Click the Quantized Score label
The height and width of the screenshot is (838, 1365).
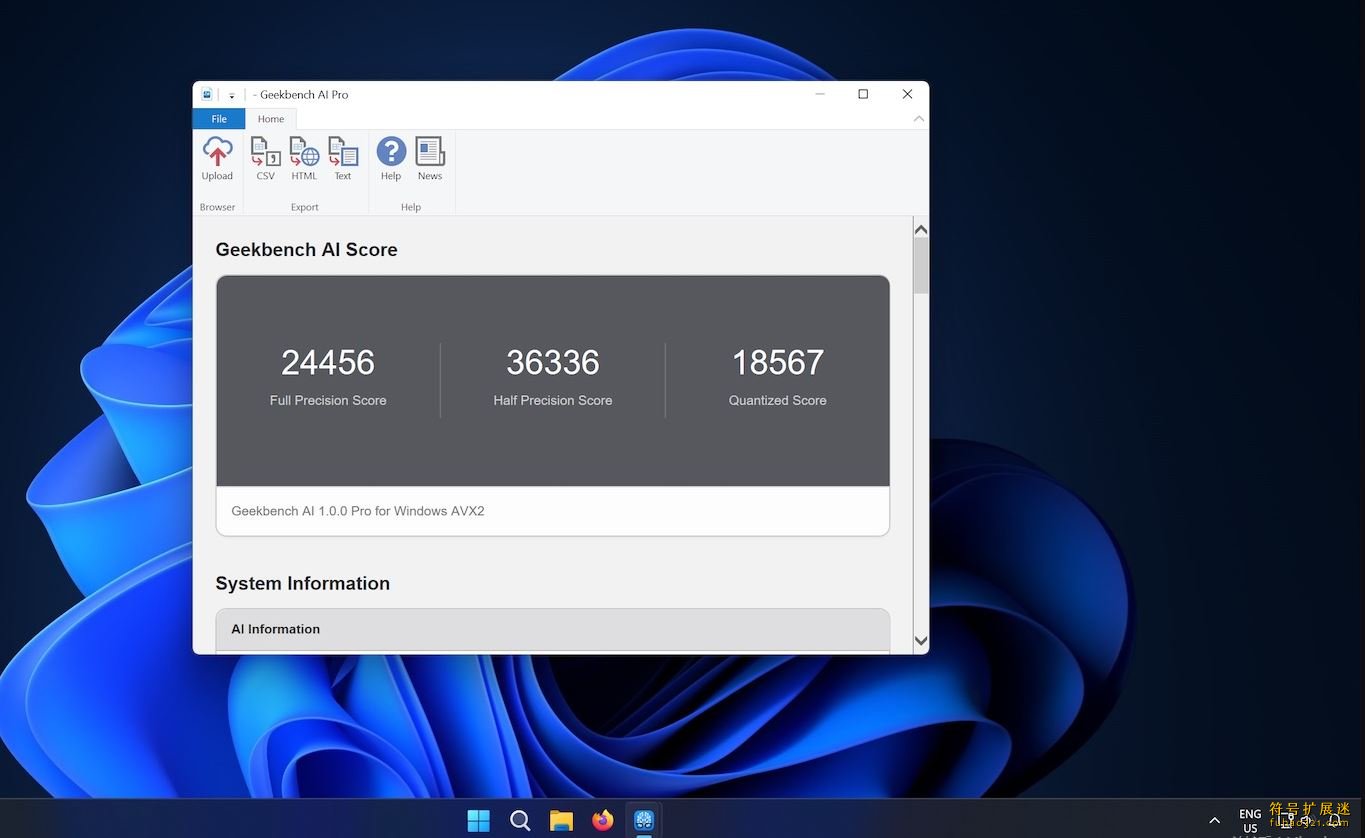pos(778,400)
